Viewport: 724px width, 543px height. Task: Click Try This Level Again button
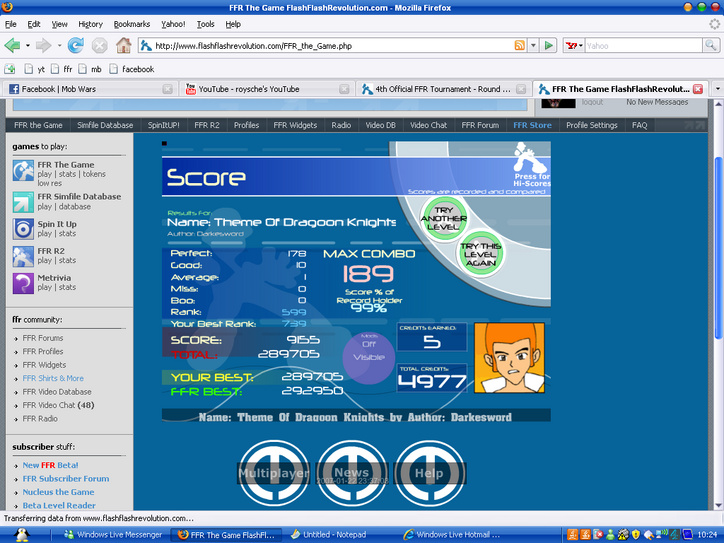(x=480, y=254)
